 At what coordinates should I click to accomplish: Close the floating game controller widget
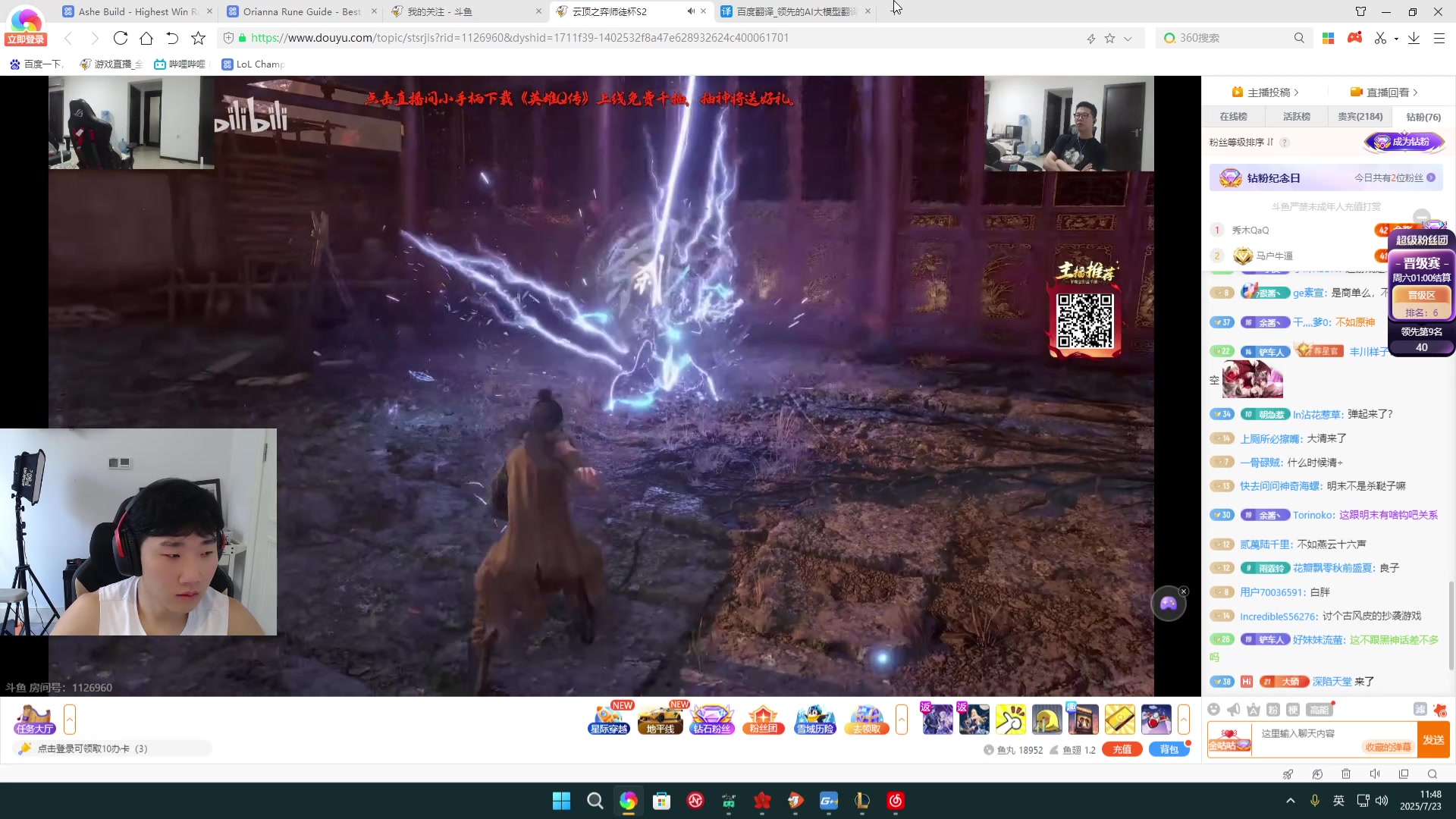pos(1184,591)
